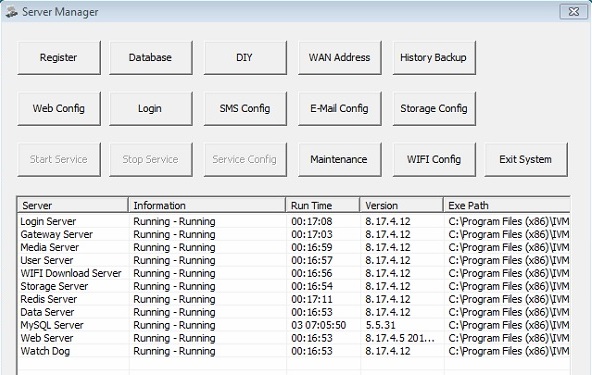Open the Maintenance dialog
The height and width of the screenshot is (375, 592).
pos(340,159)
